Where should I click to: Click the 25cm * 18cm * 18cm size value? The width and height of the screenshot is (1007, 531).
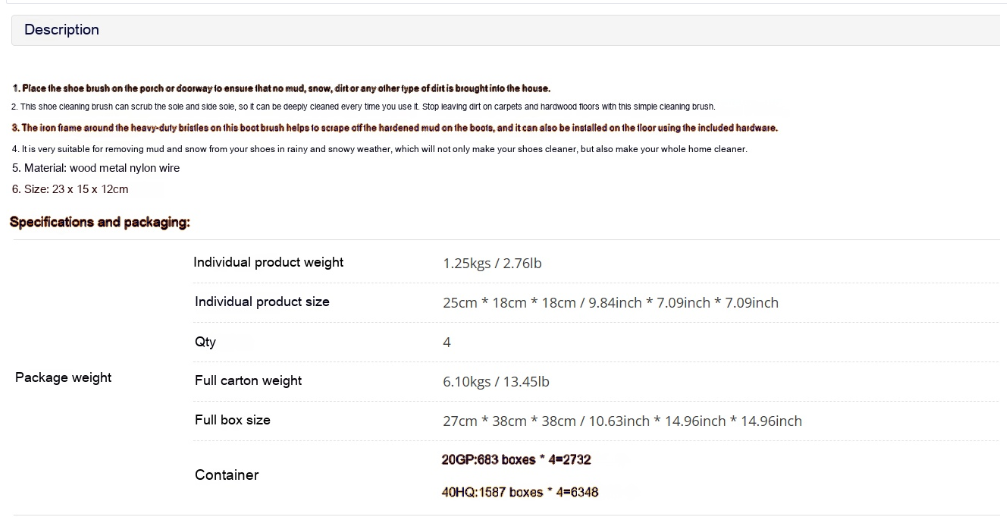pyautogui.click(x=610, y=303)
